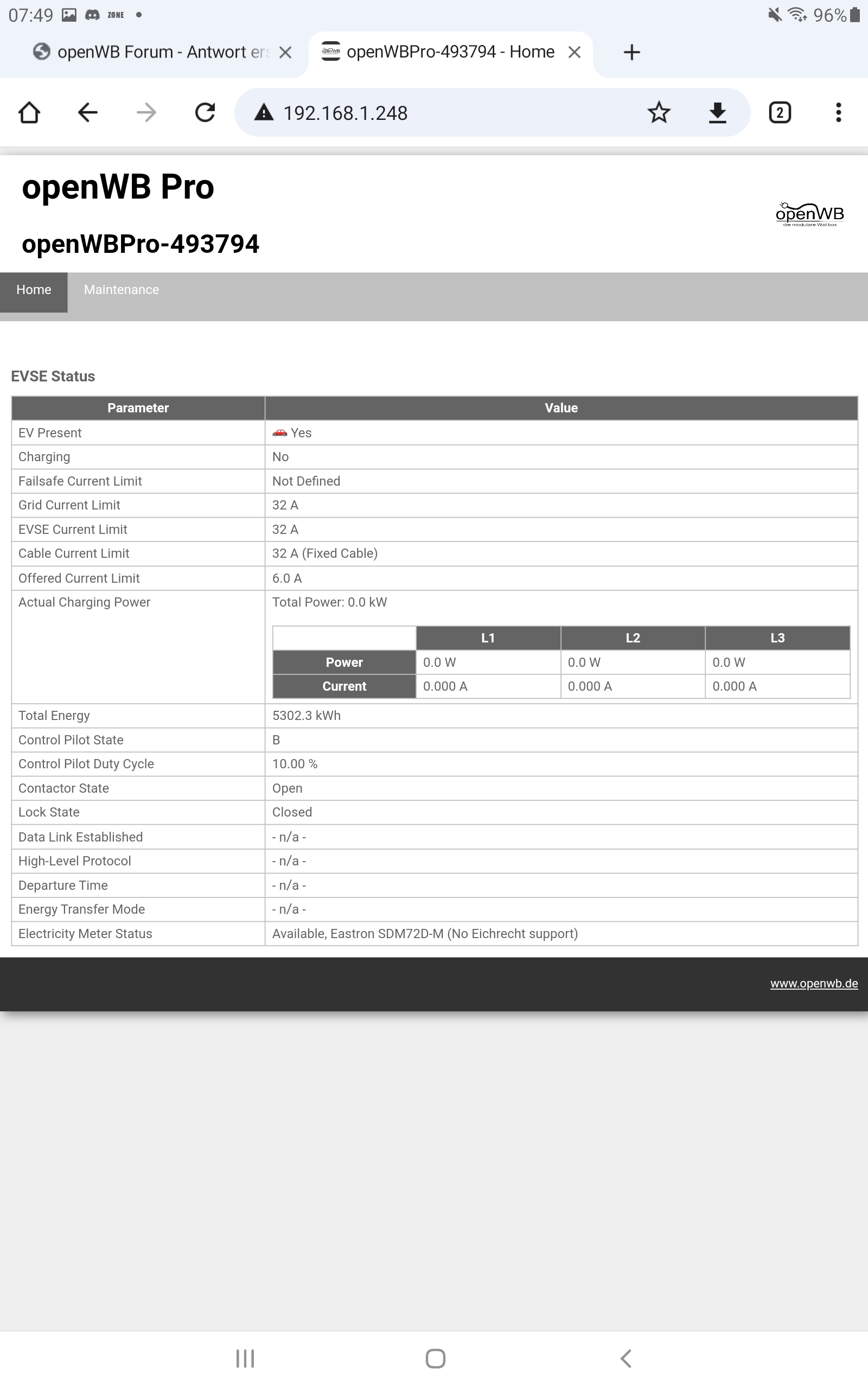Viewport: 868px width, 1389px height.
Task: Go back with the back arrow
Action: pyautogui.click(x=88, y=112)
